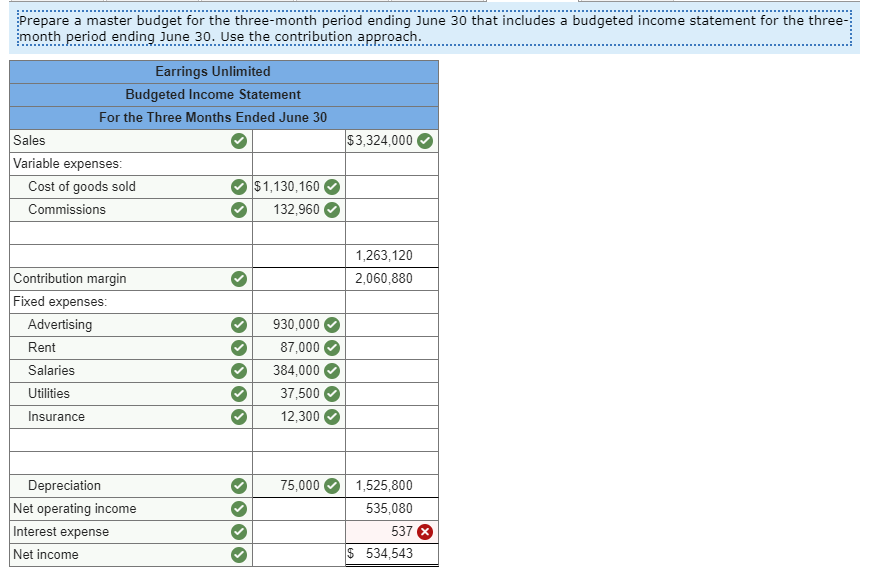Click the Budgeted Income Statement header

[224, 95]
